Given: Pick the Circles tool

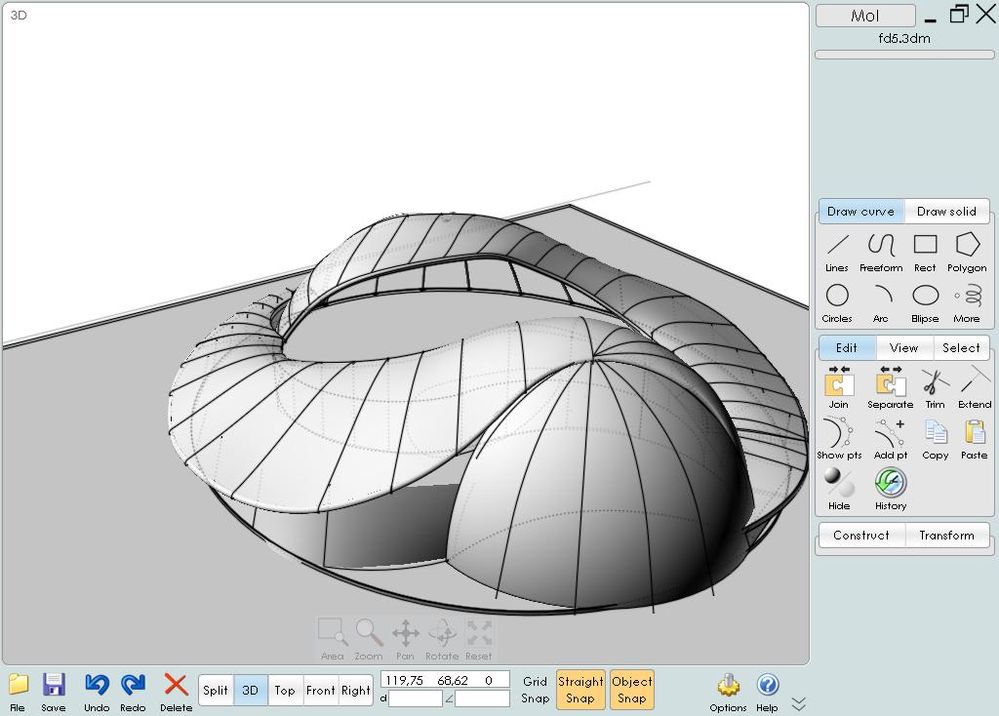Looking at the screenshot, I should pyautogui.click(x=837, y=296).
